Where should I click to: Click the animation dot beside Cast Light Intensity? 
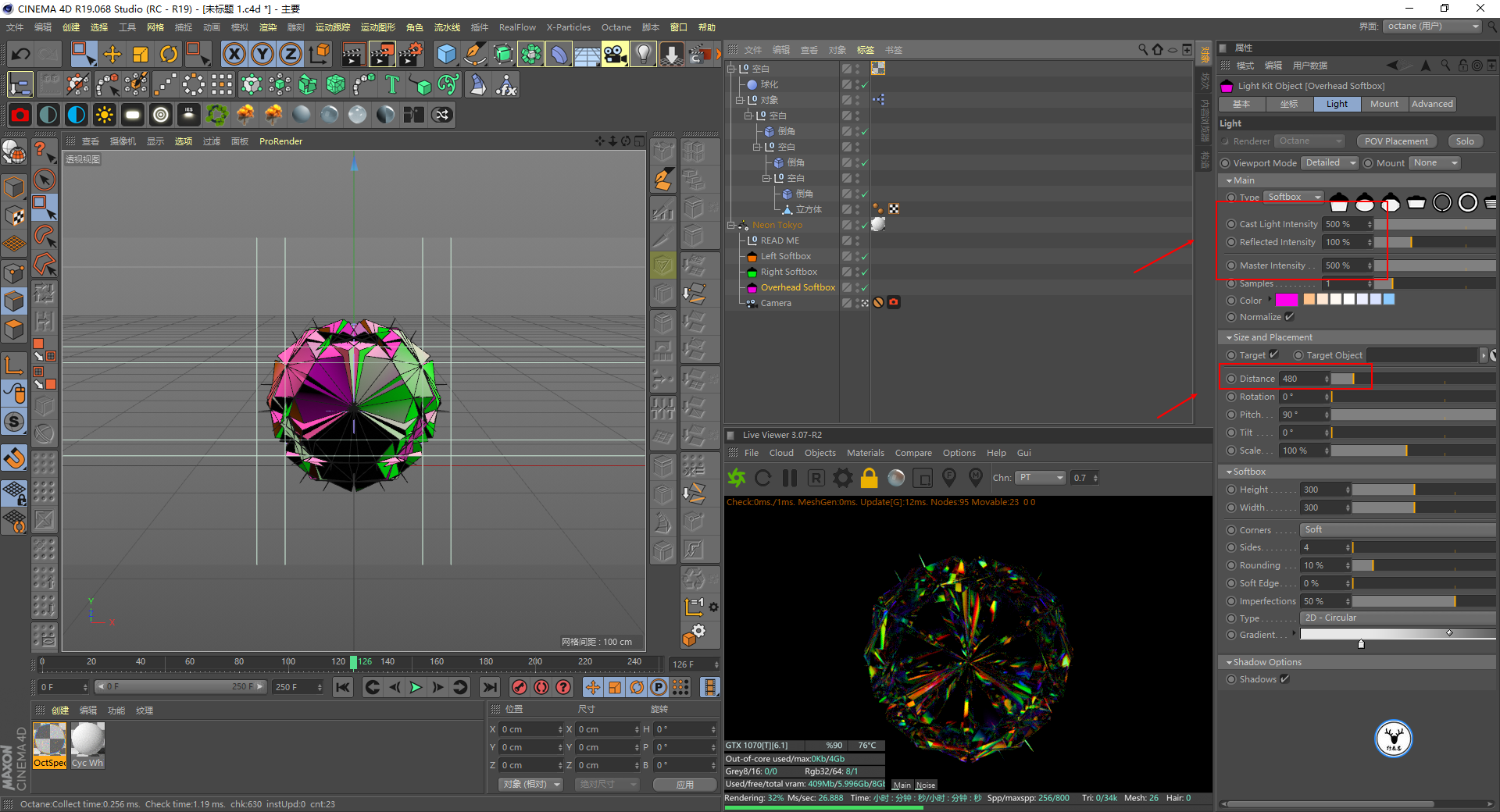pos(1231,224)
